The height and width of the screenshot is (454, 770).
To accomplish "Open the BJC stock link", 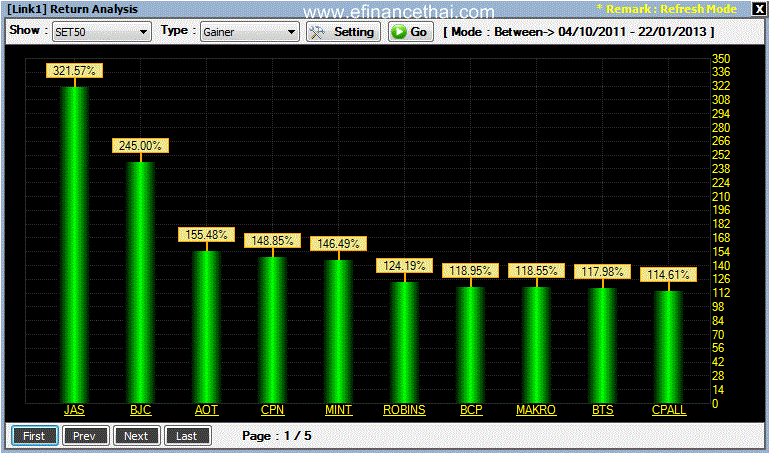I will click(x=140, y=410).
